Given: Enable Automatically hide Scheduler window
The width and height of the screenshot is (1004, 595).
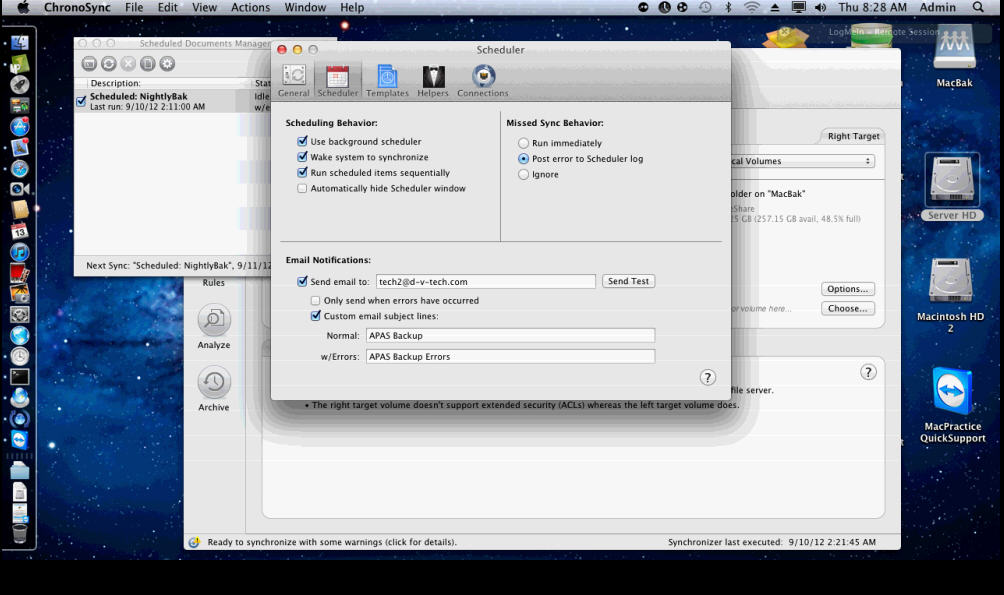Looking at the screenshot, I should click(x=302, y=188).
